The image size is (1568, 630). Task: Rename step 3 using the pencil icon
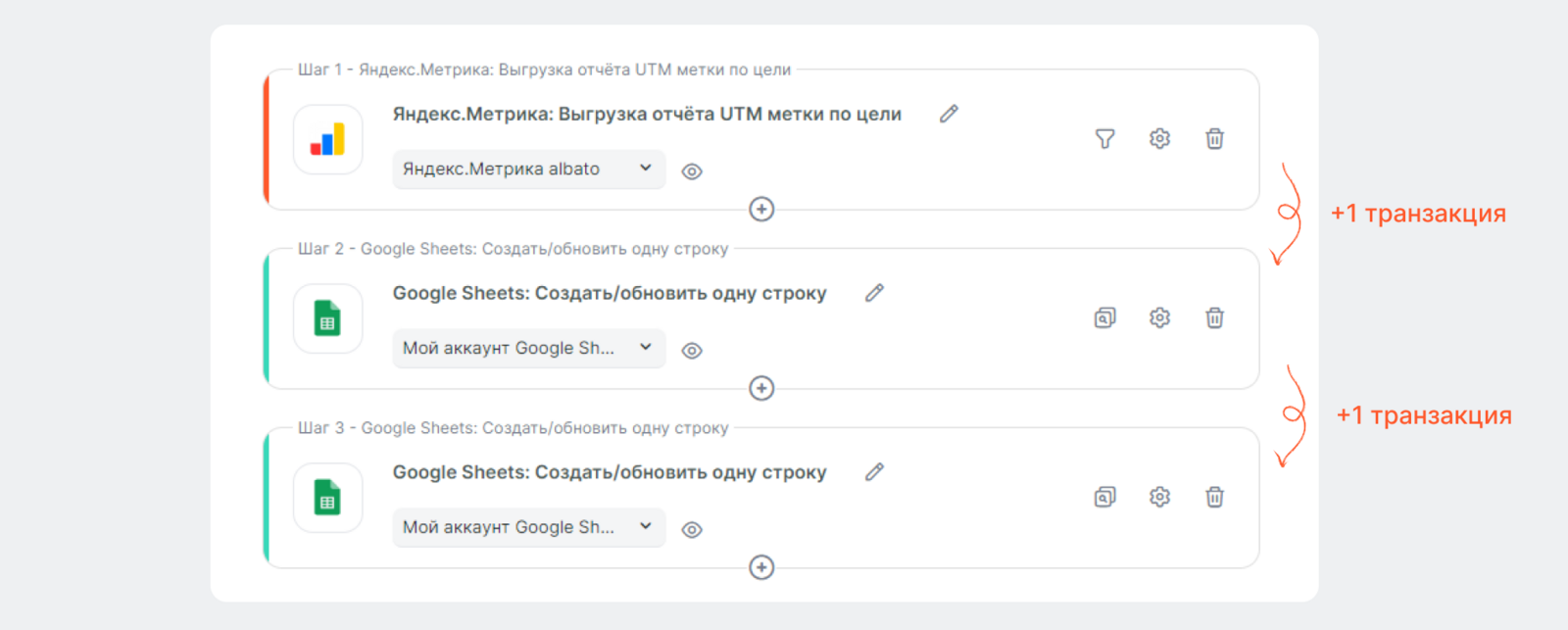click(874, 472)
